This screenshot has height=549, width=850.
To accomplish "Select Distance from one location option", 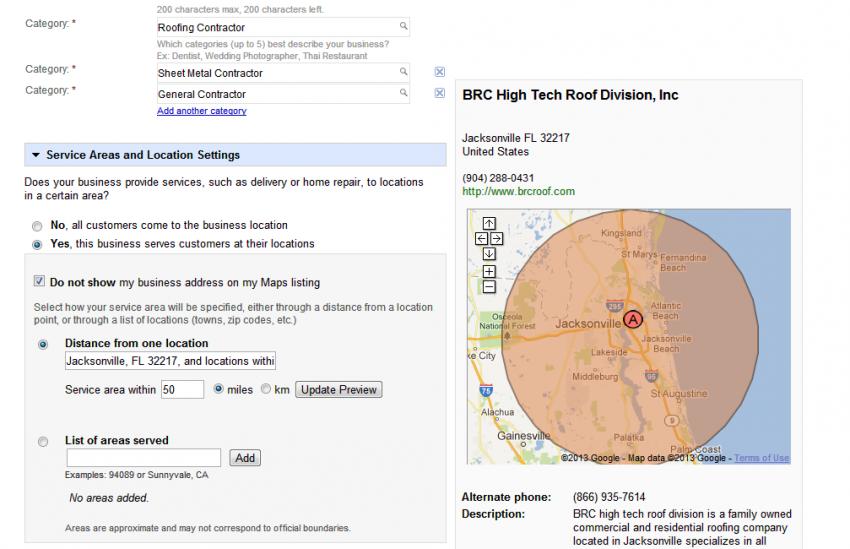I will [43, 344].
